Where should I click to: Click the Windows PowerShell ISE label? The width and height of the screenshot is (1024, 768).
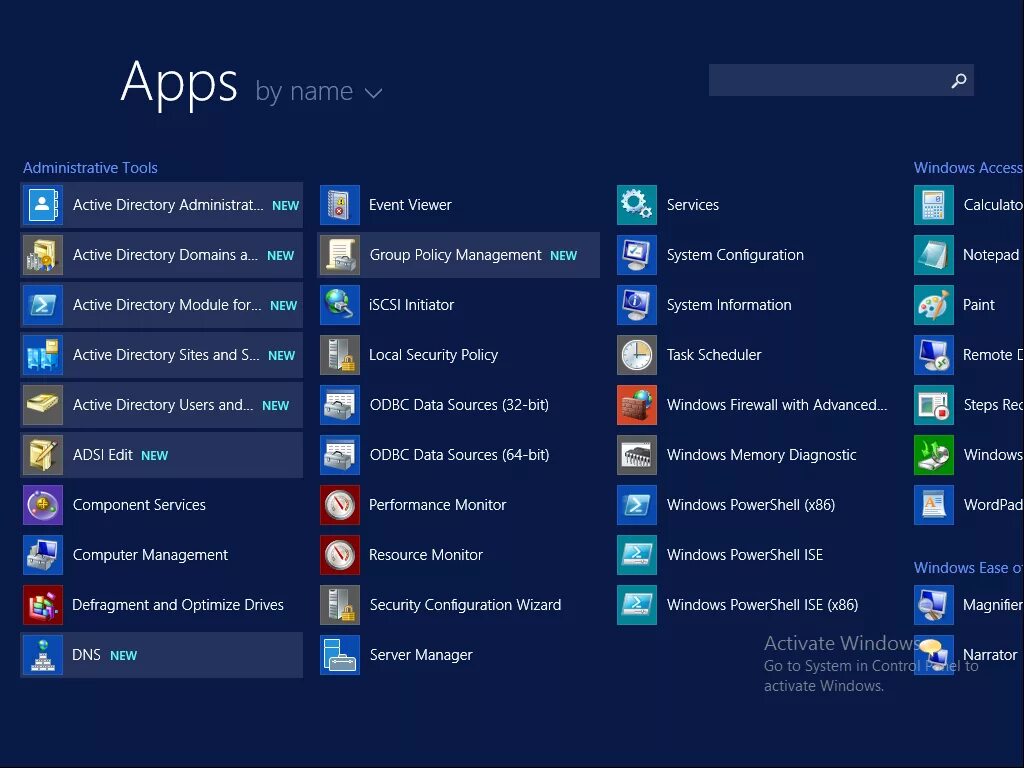coord(744,554)
